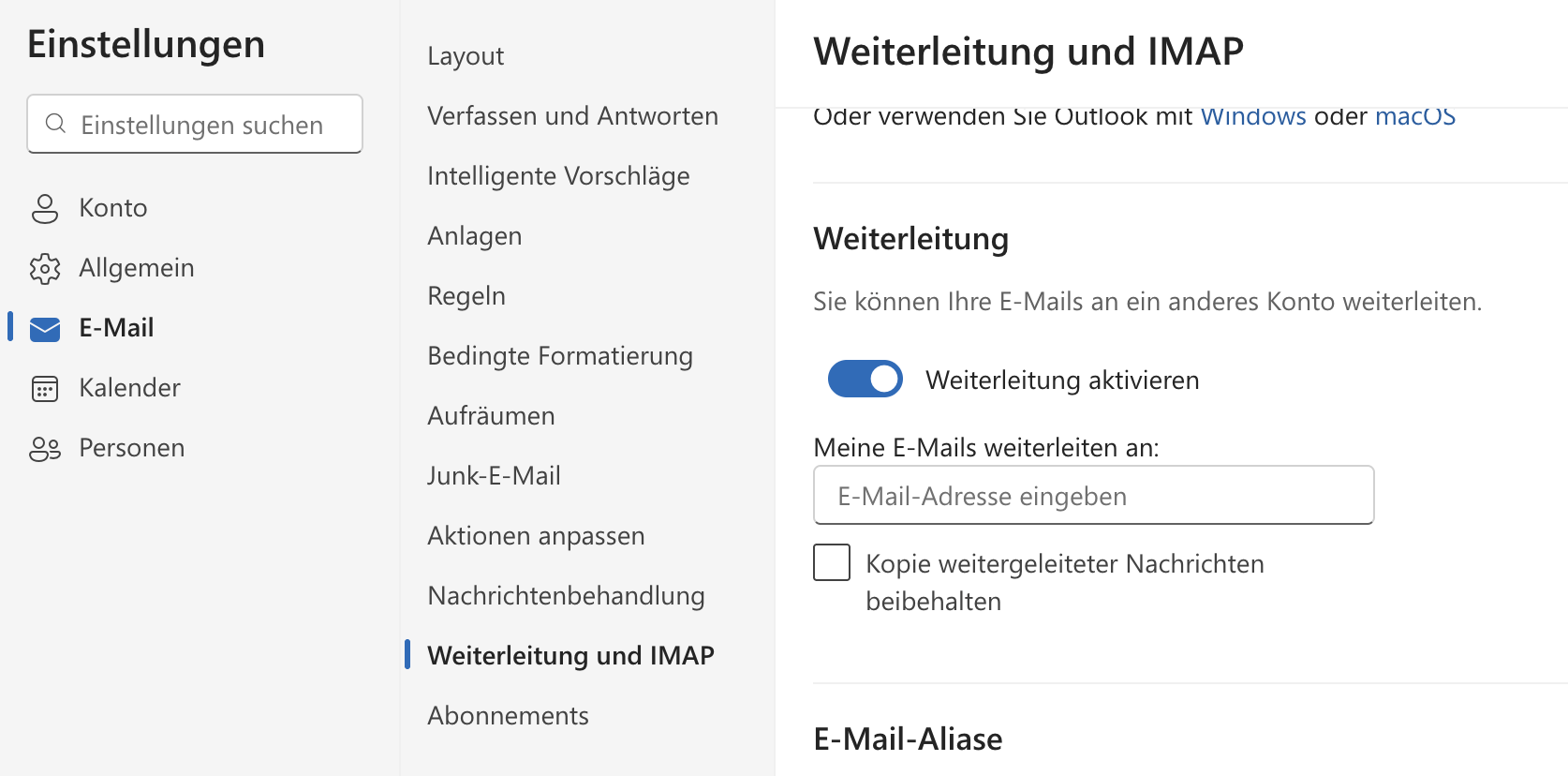Follow the Windows link
The width and height of the screenshot is (1568, 776).
(1253, 117)
